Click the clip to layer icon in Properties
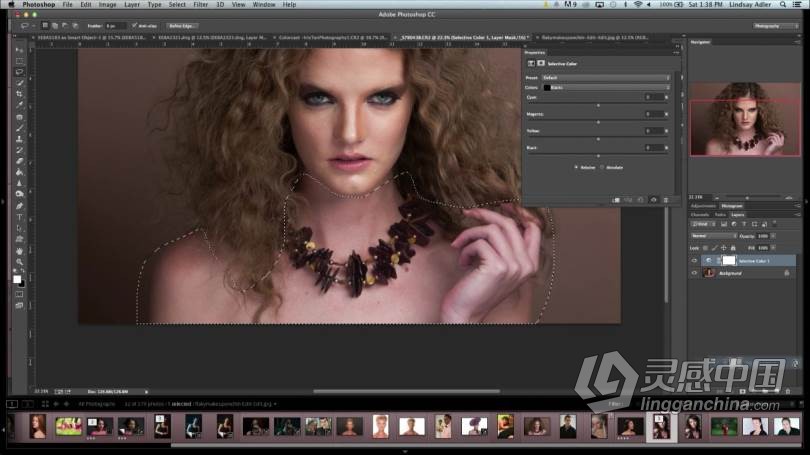The width and height of the screenshot is (810, 455). click(616, 200)
